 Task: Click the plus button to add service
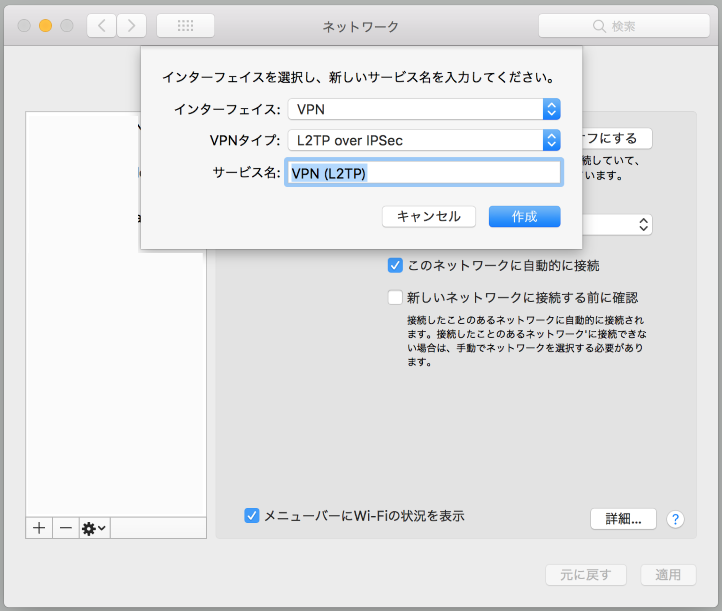39,528
